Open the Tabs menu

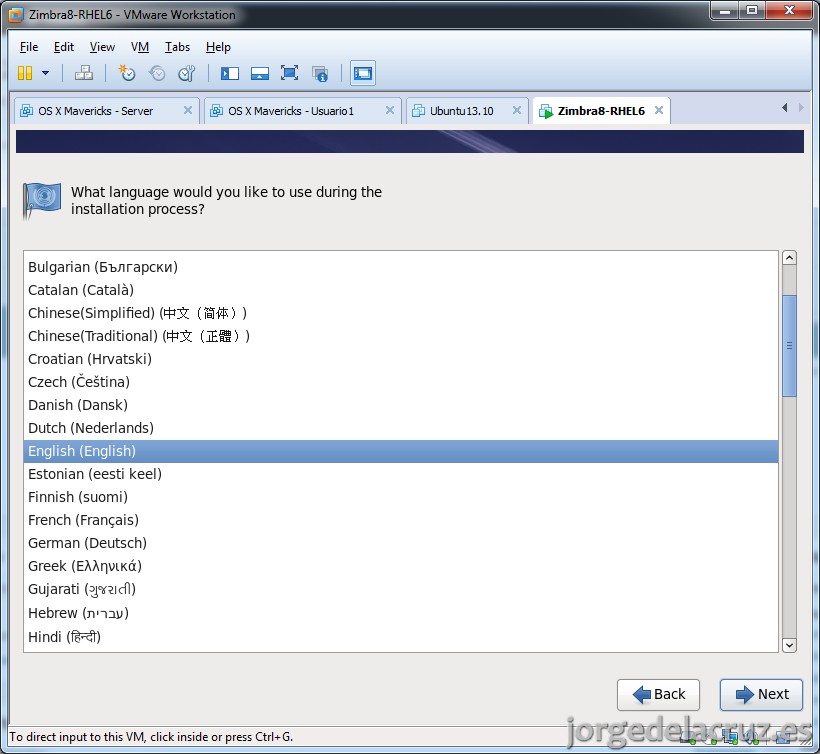coord(177,47)
